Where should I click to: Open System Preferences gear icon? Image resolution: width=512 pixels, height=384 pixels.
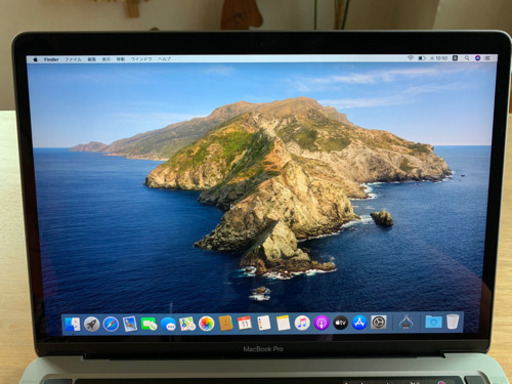[379, 322]
